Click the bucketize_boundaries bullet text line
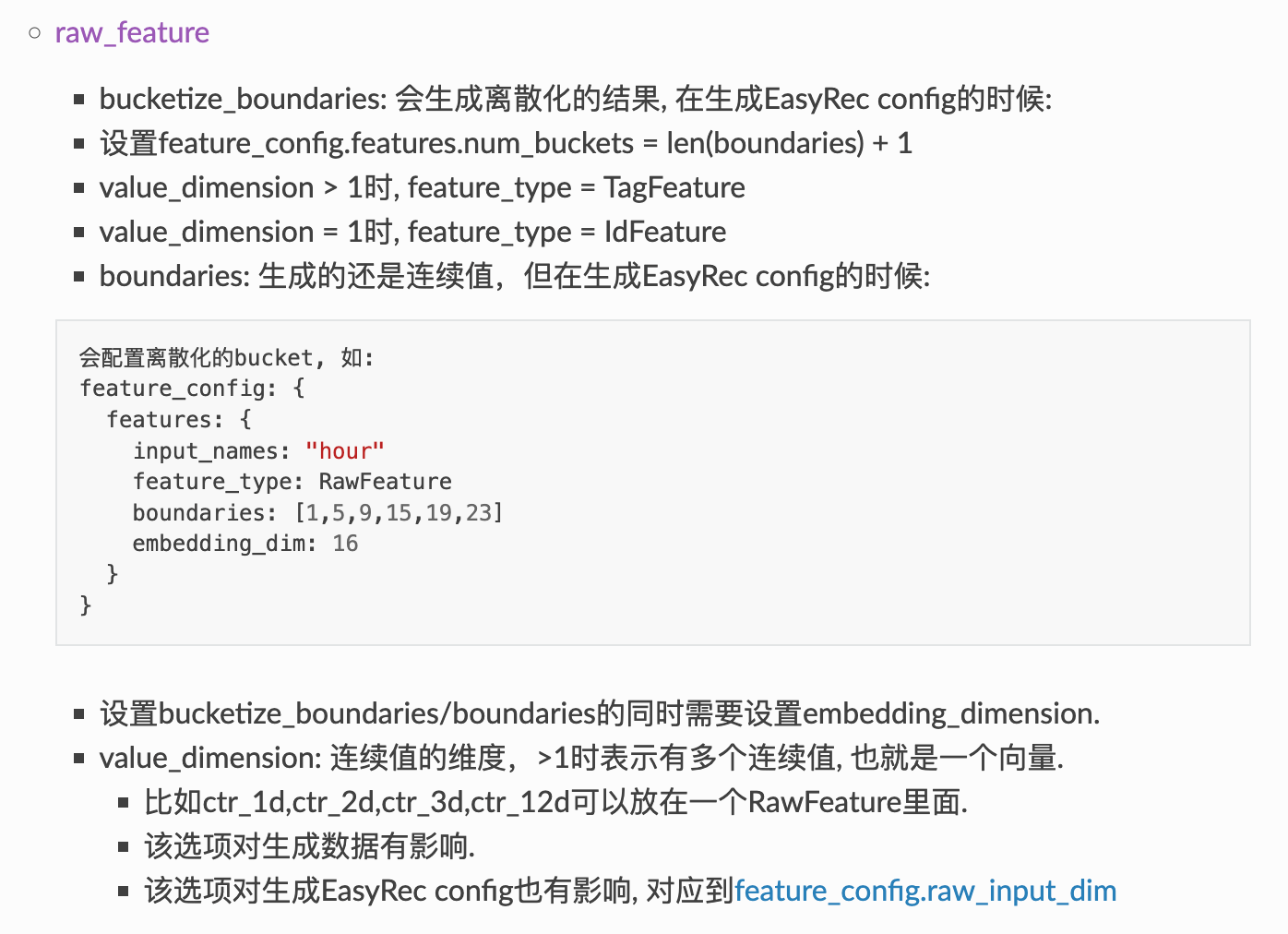Screen dimensions: 1288x934 (x=576, y=99)
